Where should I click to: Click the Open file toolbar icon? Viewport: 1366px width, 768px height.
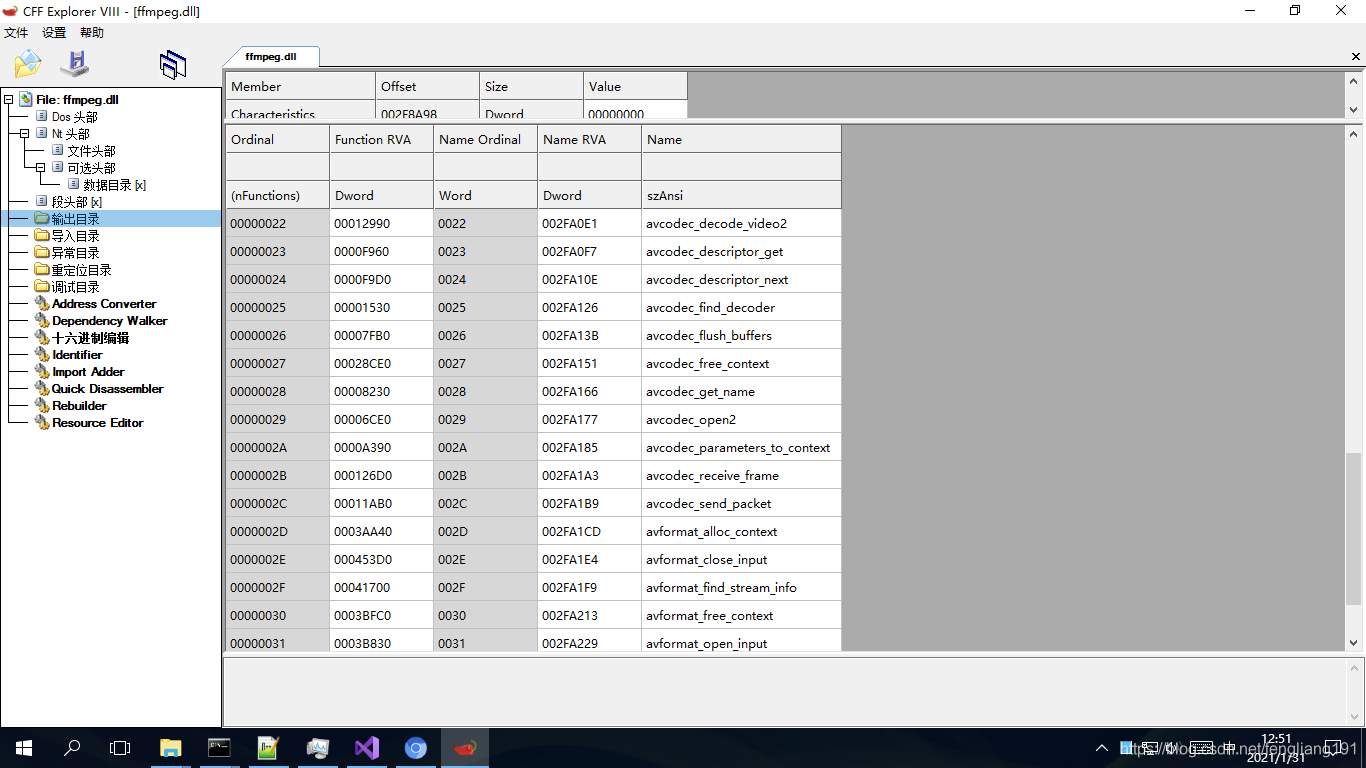click(28, 64)
